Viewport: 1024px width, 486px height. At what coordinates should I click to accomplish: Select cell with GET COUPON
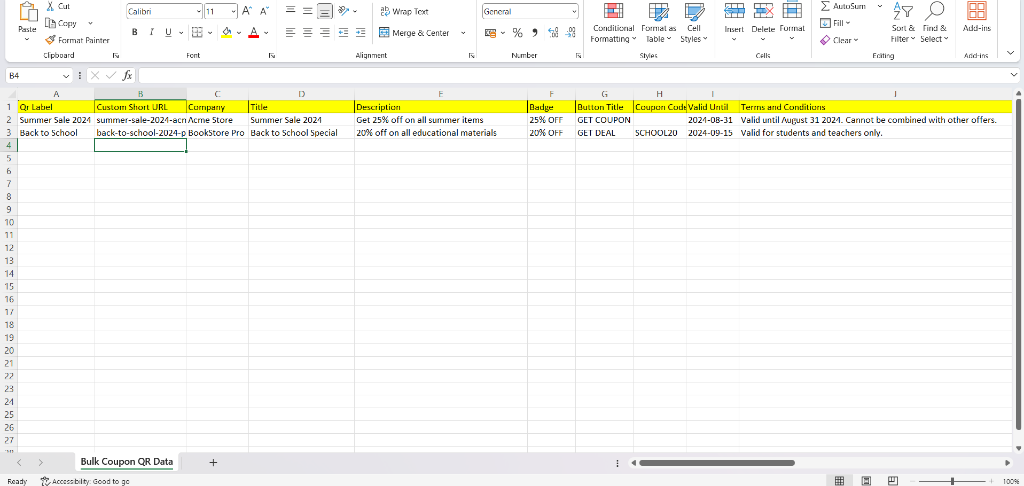pyautogui.click(x=604, y=120)
